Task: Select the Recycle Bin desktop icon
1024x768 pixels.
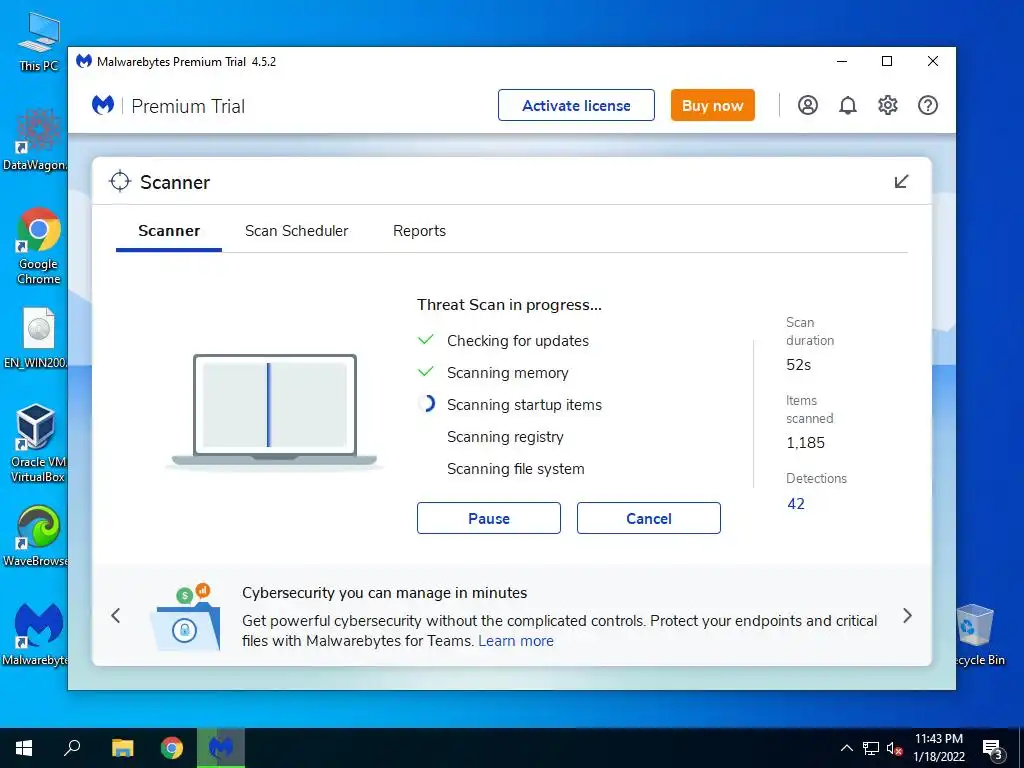Action: (978, 635)
